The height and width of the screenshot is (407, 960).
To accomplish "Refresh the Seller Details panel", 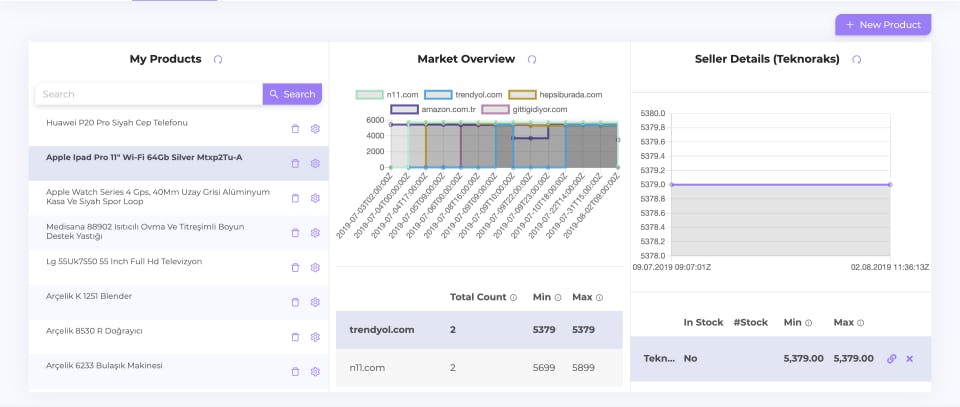I will click(857, 59).
